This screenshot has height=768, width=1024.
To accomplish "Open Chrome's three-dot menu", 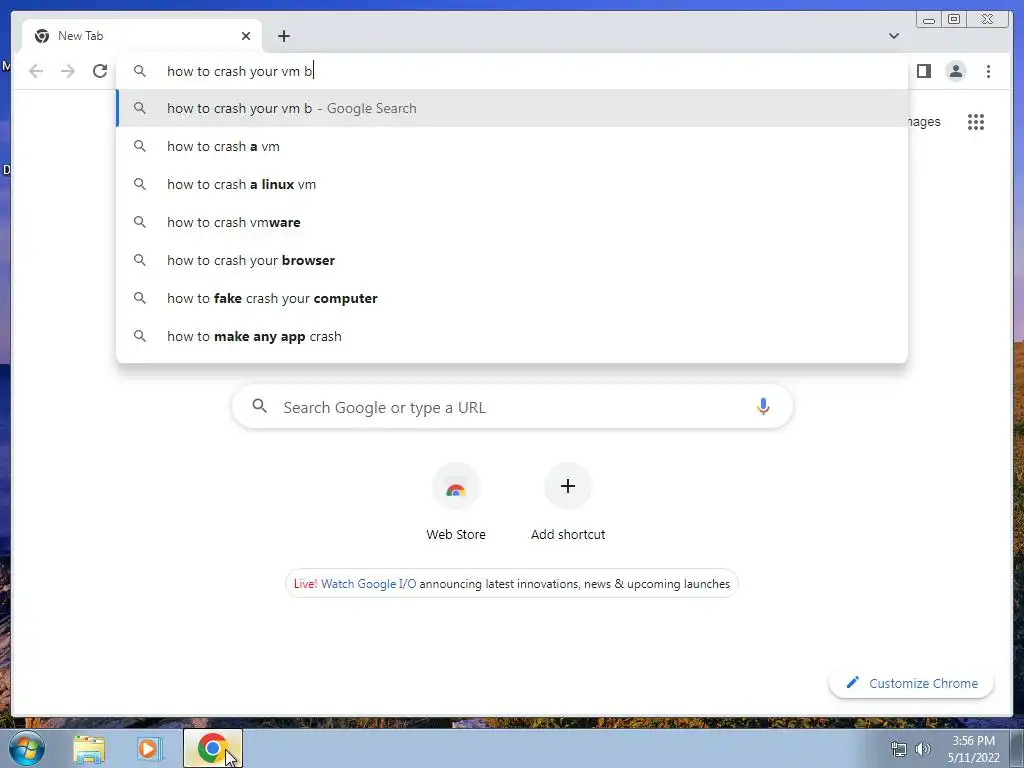I will point(988,71).
